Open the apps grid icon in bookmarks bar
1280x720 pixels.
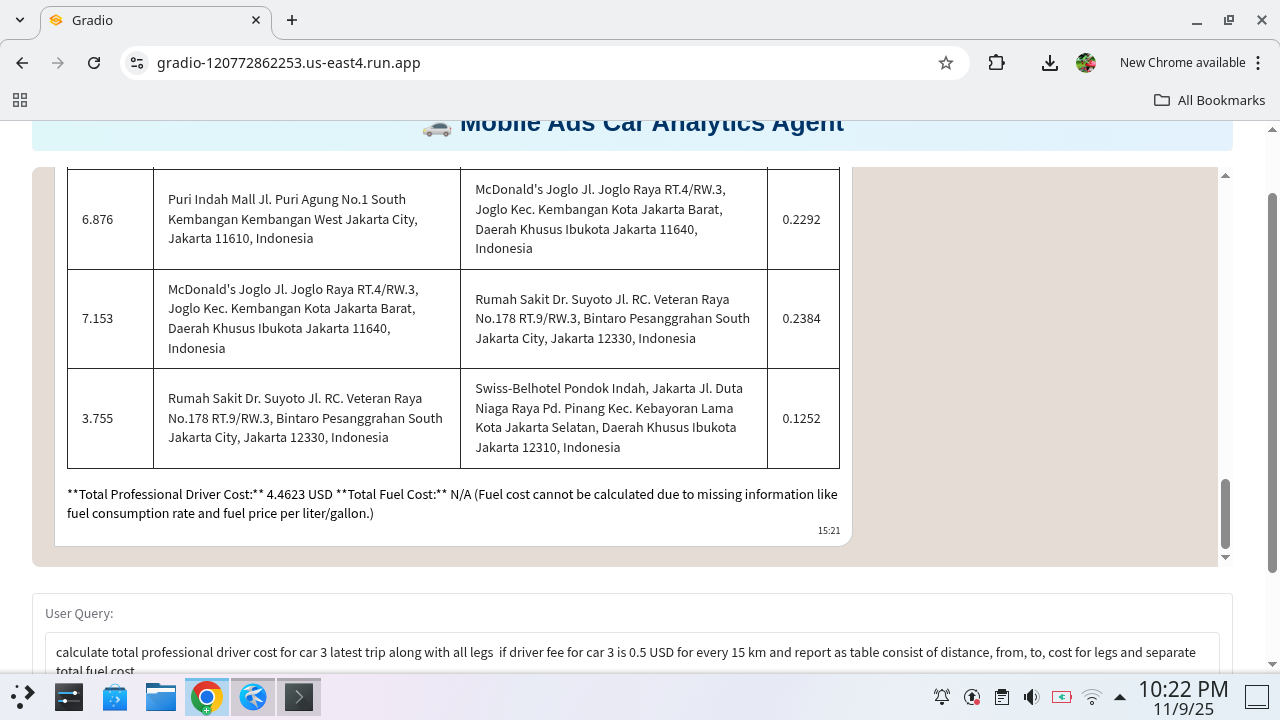(x=19, y=100)
